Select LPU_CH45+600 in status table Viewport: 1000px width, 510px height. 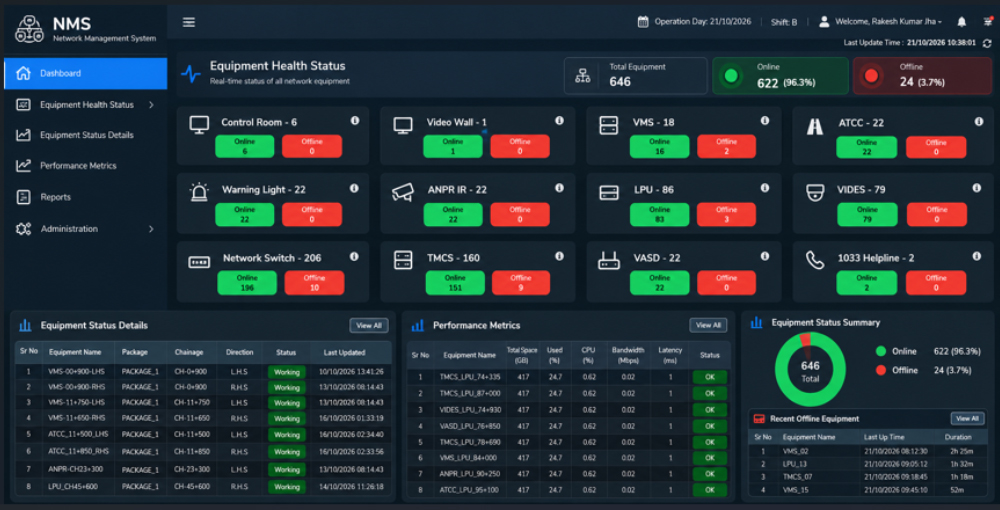click(x=203, y=486)
